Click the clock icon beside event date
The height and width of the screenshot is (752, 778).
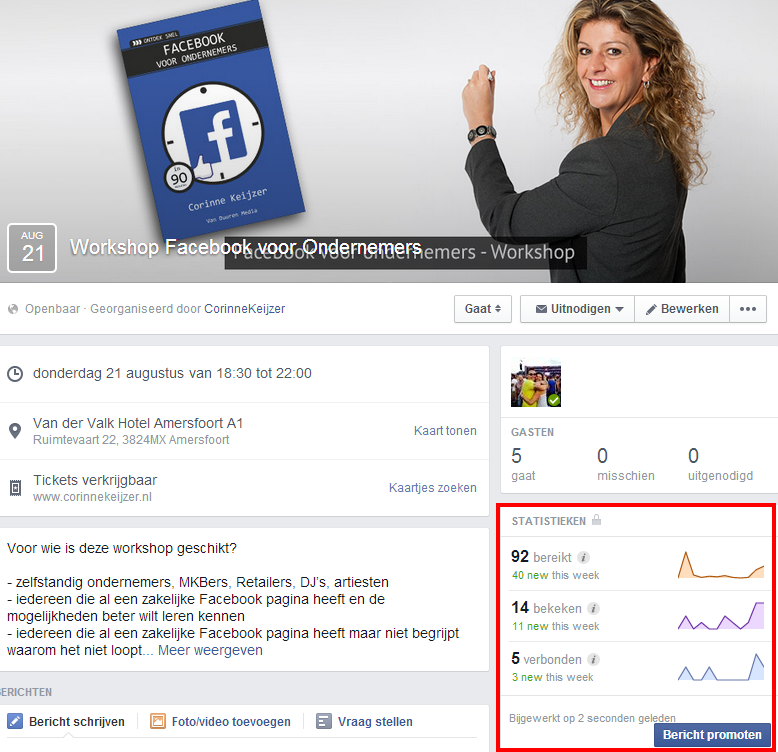tap(15, 374)
